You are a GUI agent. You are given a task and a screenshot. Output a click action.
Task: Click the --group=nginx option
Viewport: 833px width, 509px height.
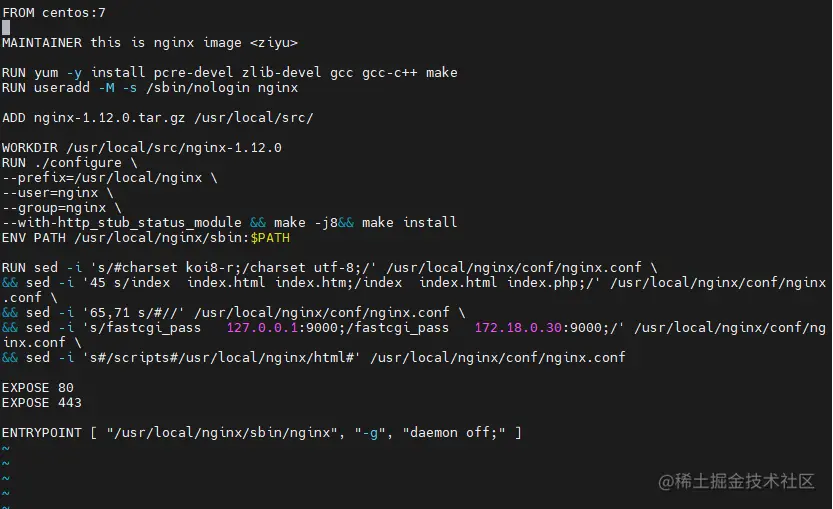pyautogui.click(x=56, y=208)
